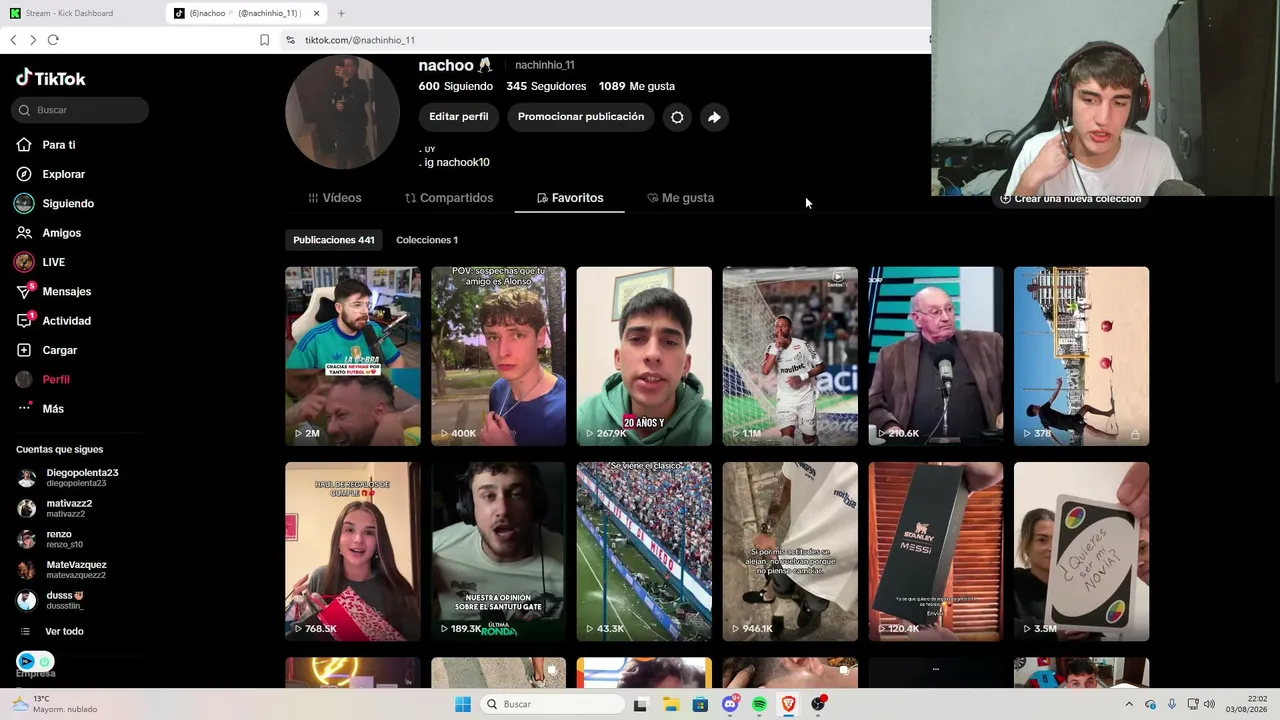
Task: Click Editar perfil button
Action: point(459,117)
